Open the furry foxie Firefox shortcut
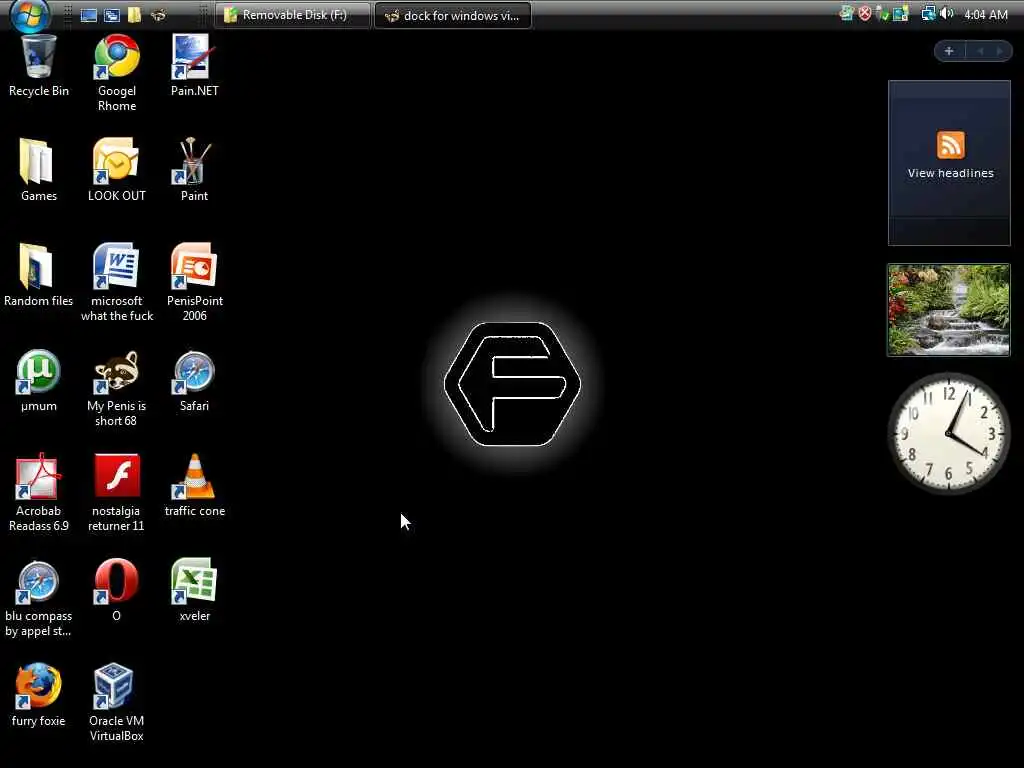Screen dimensions: 1024x768 (39, 696)
